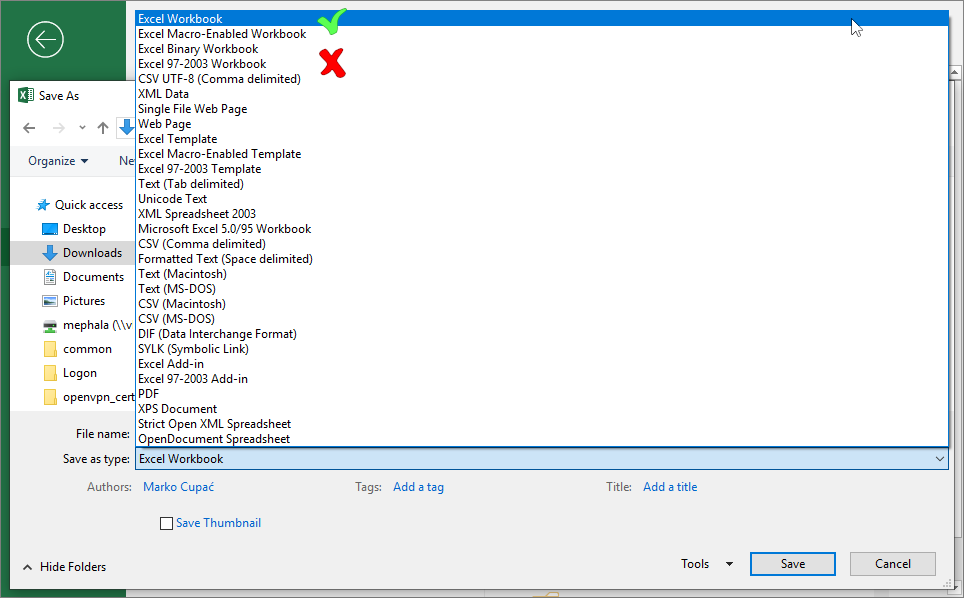Screen dimensions: 964x598
Task: Select OpenDocument Spreadsheet type
Action: coord(542,439)
